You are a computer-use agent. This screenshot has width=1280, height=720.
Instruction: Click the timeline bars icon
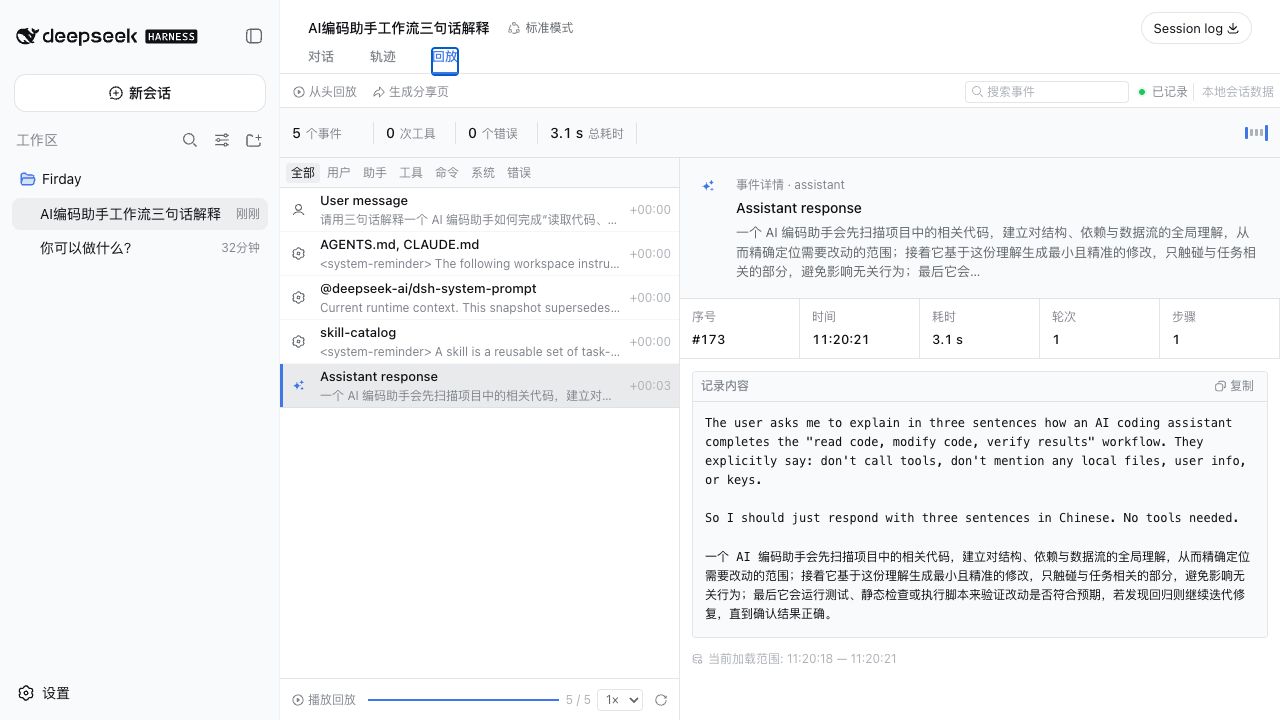pyautogui.click(x=1256, y=133)
